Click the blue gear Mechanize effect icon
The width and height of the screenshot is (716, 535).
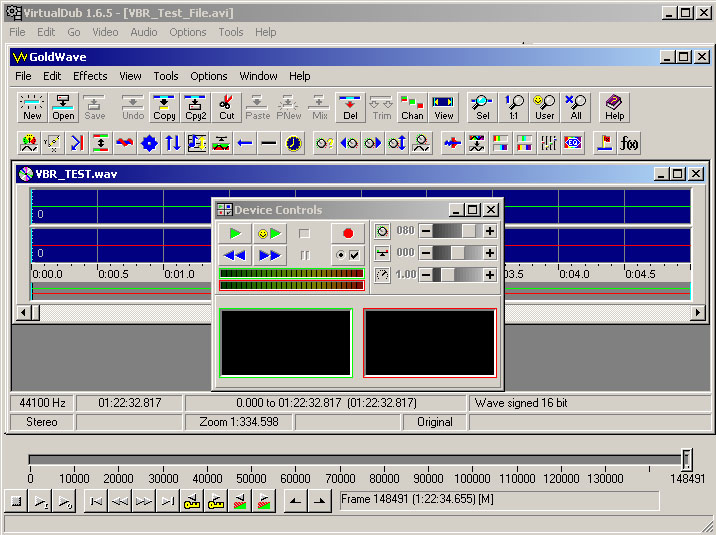(149, 143)
